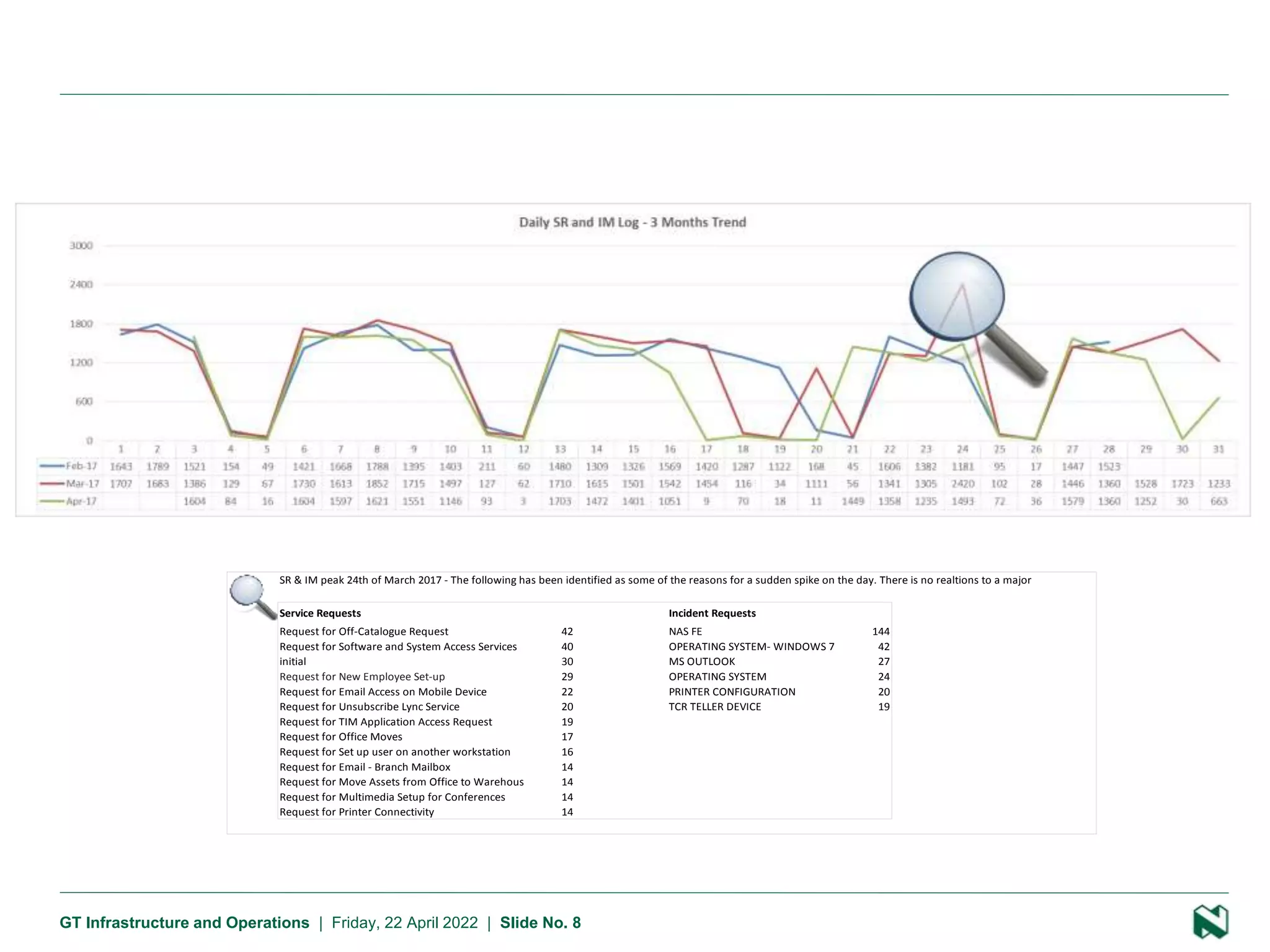Click the SR & IM peak description text

(655, 580)
